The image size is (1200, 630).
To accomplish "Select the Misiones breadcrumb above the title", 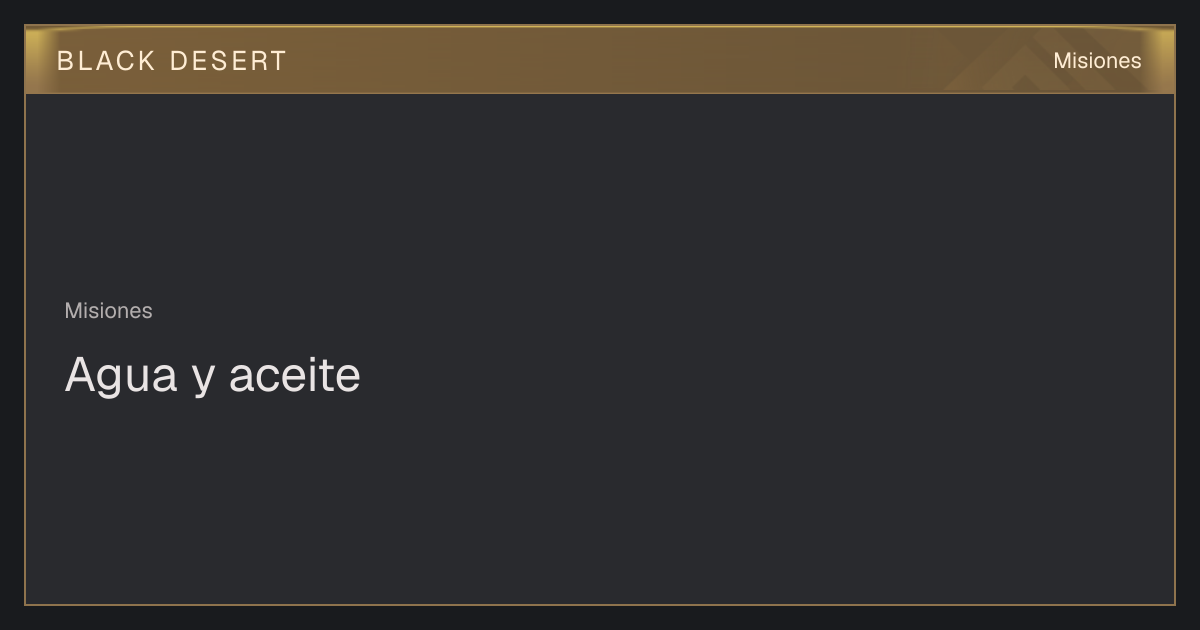I will click(108, 311).
